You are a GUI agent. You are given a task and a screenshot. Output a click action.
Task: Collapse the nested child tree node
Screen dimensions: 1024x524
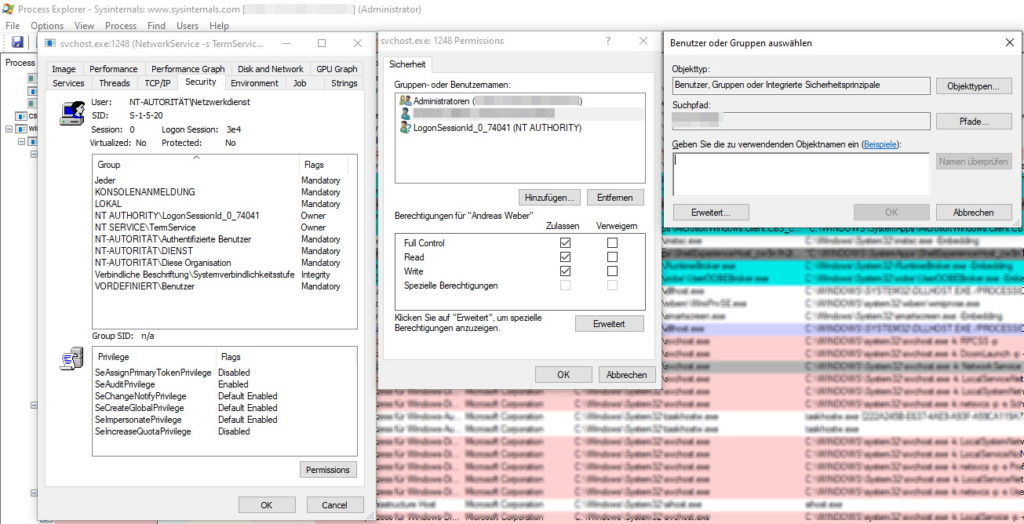click(22, 142)
